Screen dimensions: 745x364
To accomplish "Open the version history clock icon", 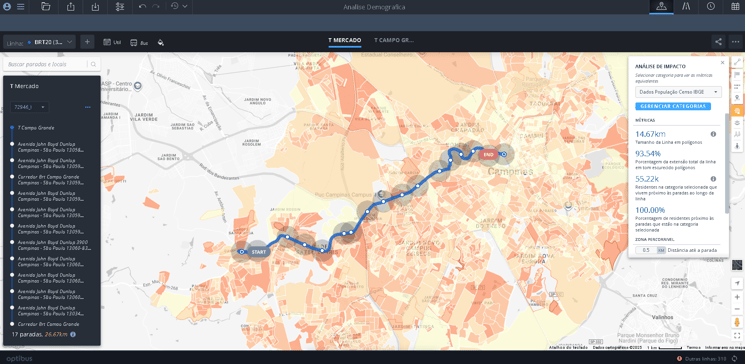I will coord(174,7).
